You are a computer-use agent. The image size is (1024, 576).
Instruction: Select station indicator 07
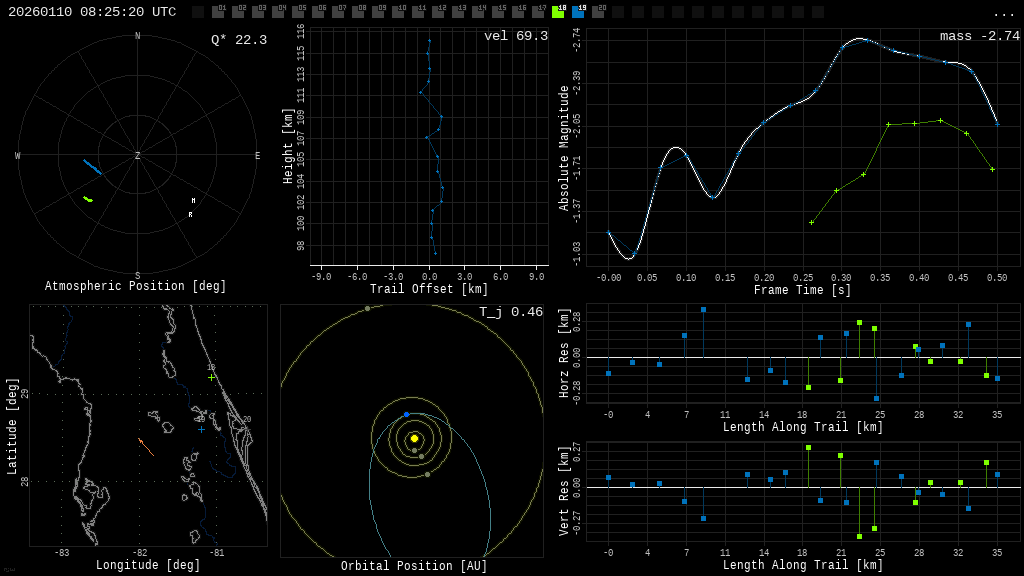click(x=338, y=12)
